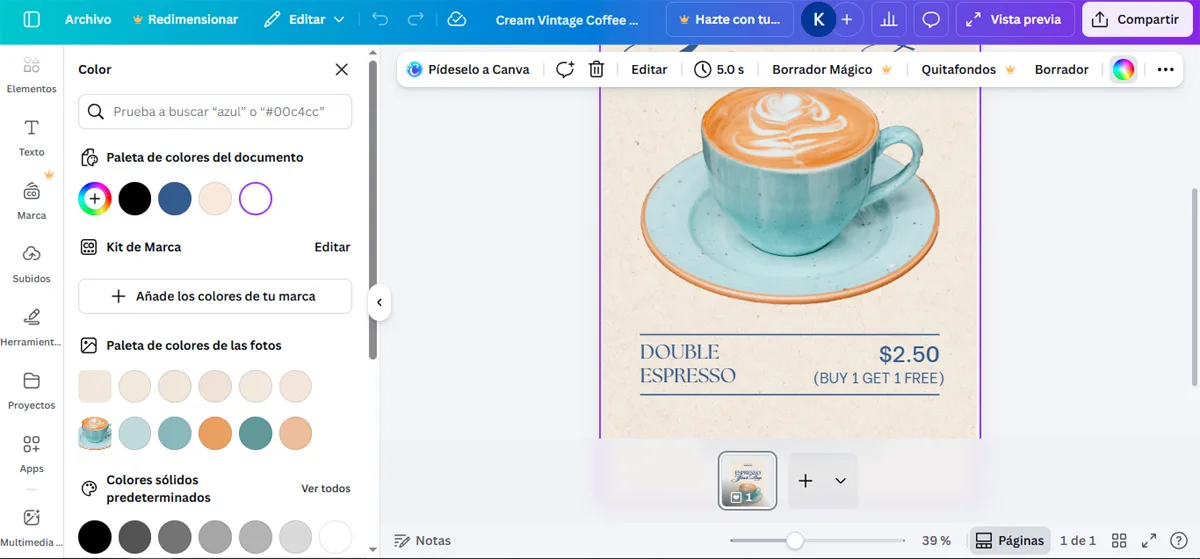Screen dimensions: 1200x559
Task: Expand the Editar mode dropdown
Action: (304, 19)
